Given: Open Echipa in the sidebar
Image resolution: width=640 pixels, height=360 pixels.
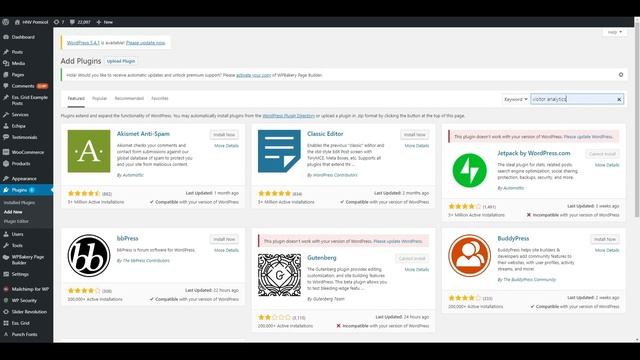Looking at the screenshot, I should pos(18,126).
